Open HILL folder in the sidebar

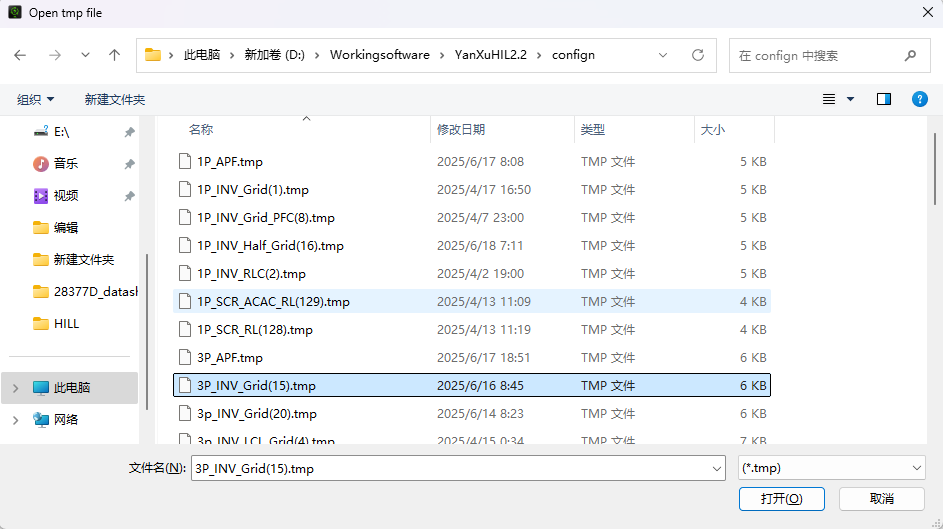[66, 323]
